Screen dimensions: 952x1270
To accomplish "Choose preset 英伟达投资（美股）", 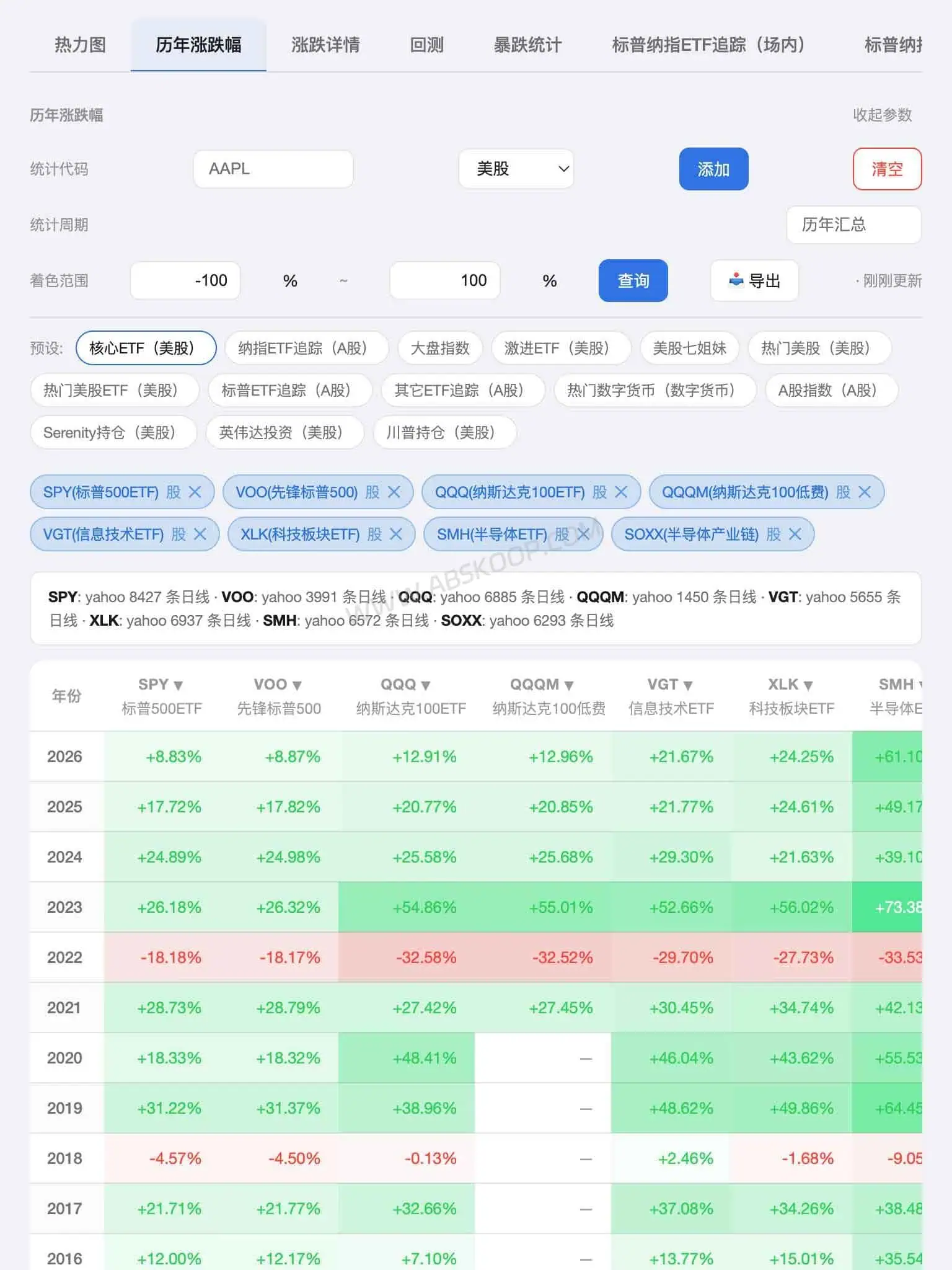I will (284, 432).
